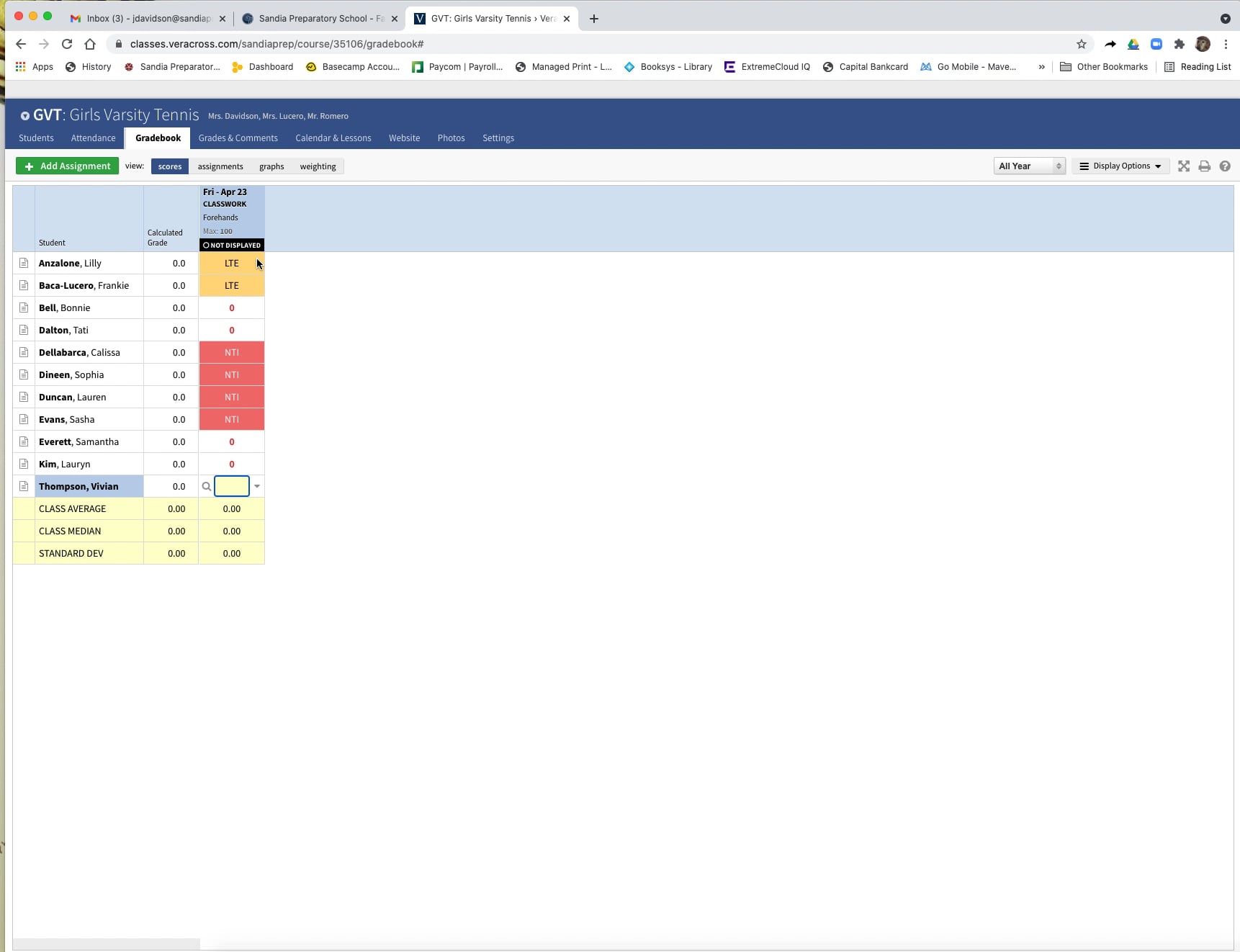Click the score input for Thompson, Vivian
Viewport: 1240px width, 952px height.
point(232,487)
